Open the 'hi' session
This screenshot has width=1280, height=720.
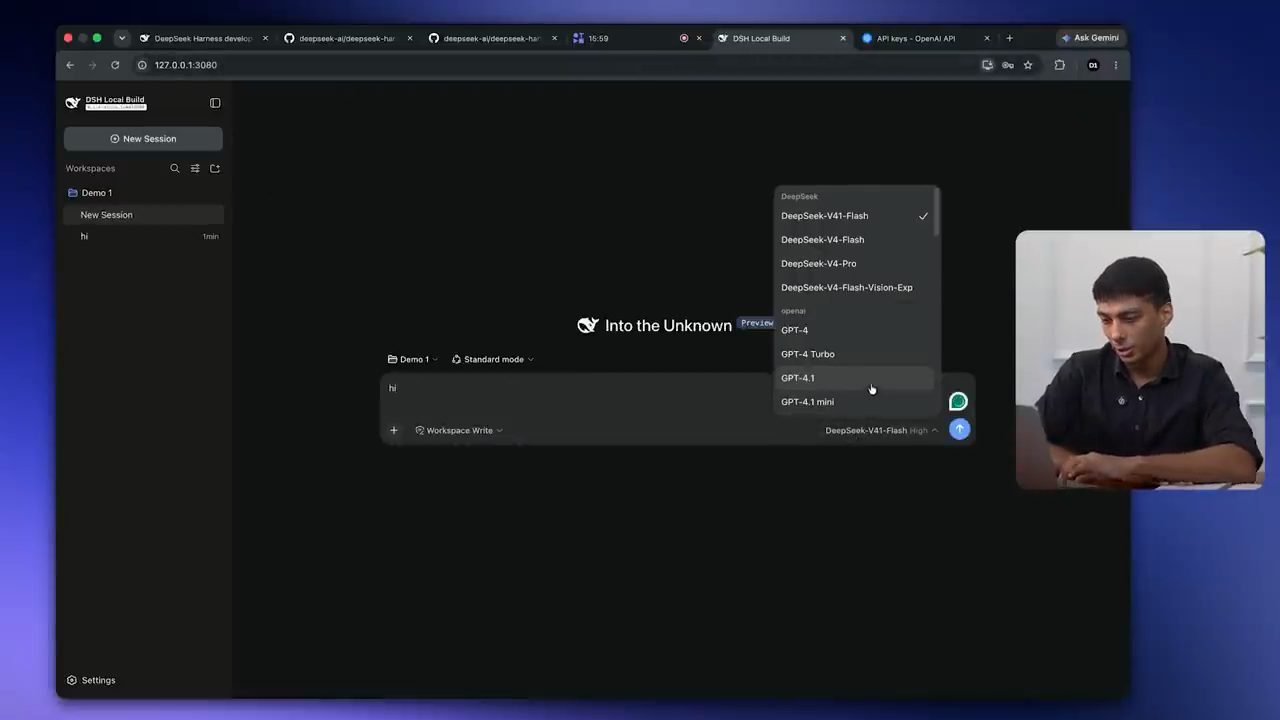143,237
